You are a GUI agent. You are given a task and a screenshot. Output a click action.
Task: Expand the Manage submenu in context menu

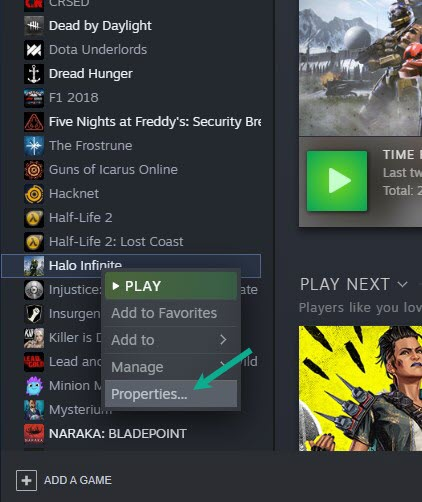pos(171,367)
